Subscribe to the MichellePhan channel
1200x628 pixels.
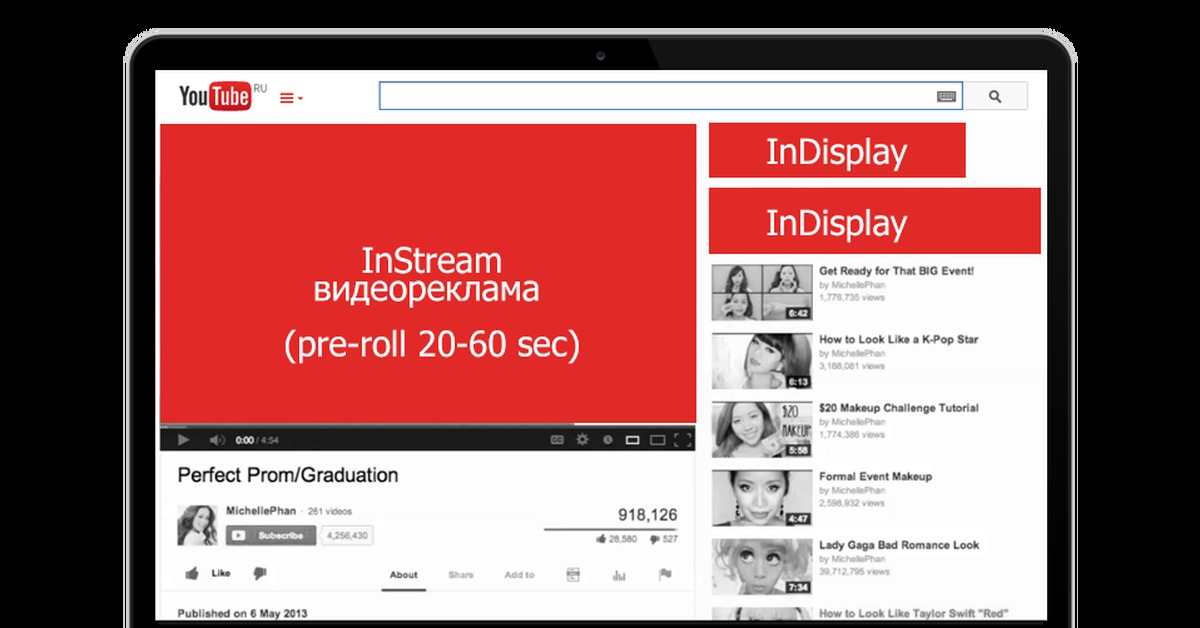[271, 536]
